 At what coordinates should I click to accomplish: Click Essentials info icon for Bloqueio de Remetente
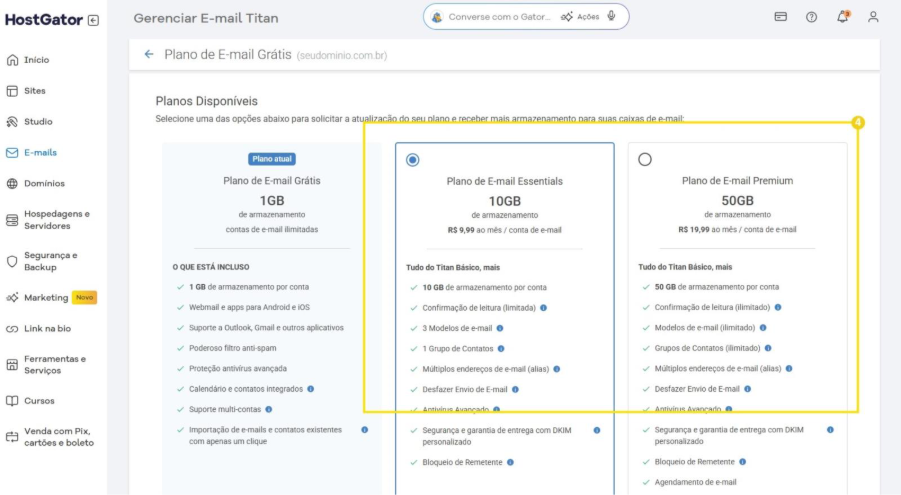tap(510, 462)
